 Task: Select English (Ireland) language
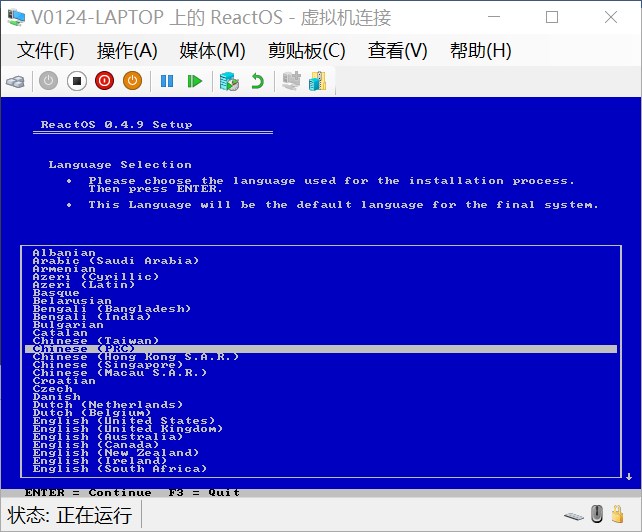coord(100,461)
